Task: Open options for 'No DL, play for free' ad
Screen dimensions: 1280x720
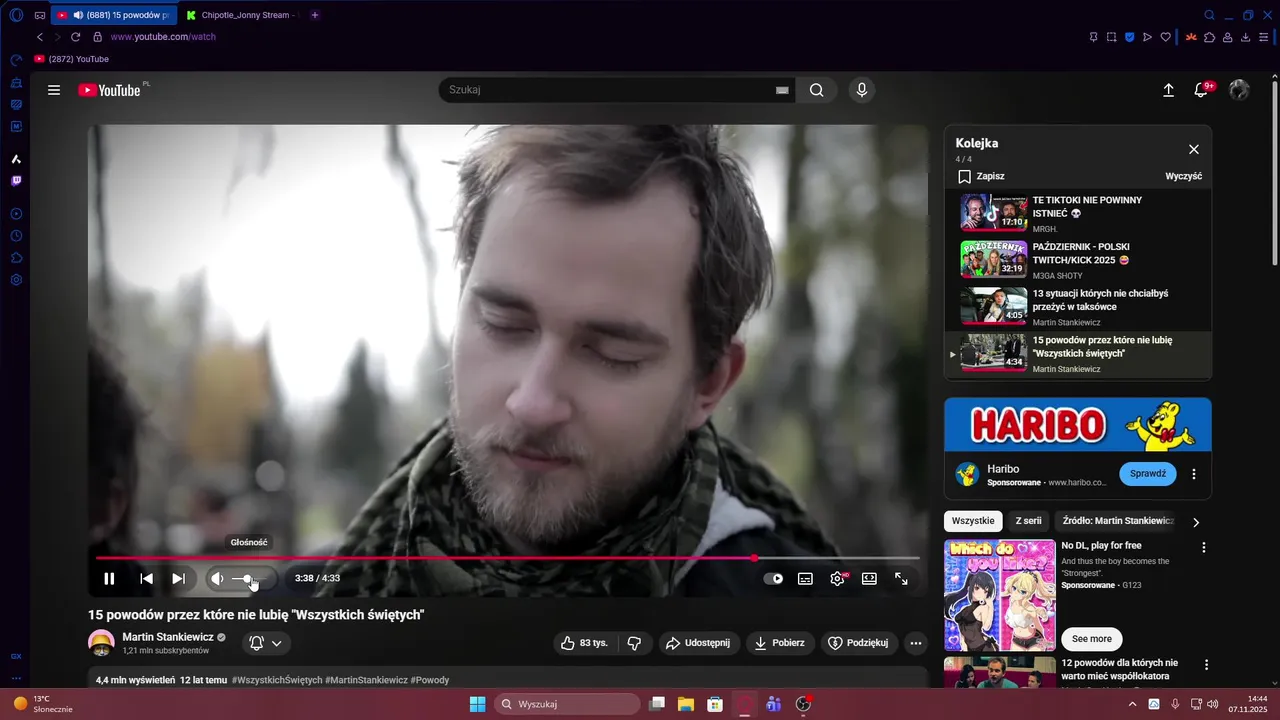Action: (1204, 548)
